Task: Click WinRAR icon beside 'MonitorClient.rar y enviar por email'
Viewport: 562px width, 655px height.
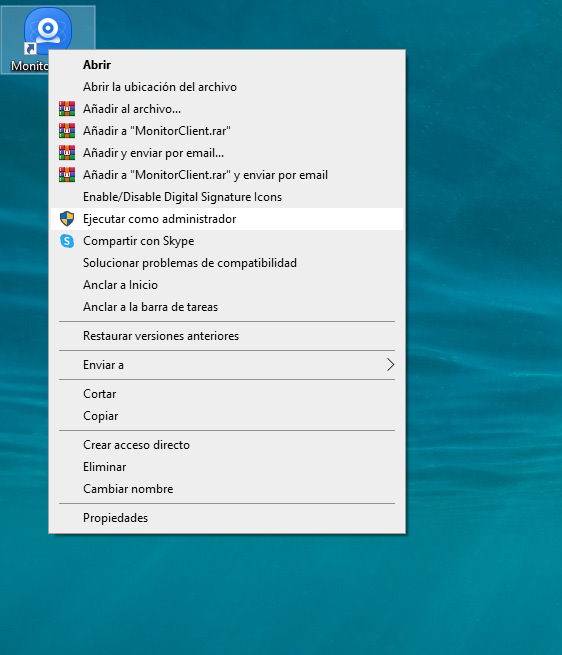Action: [67, 175]
